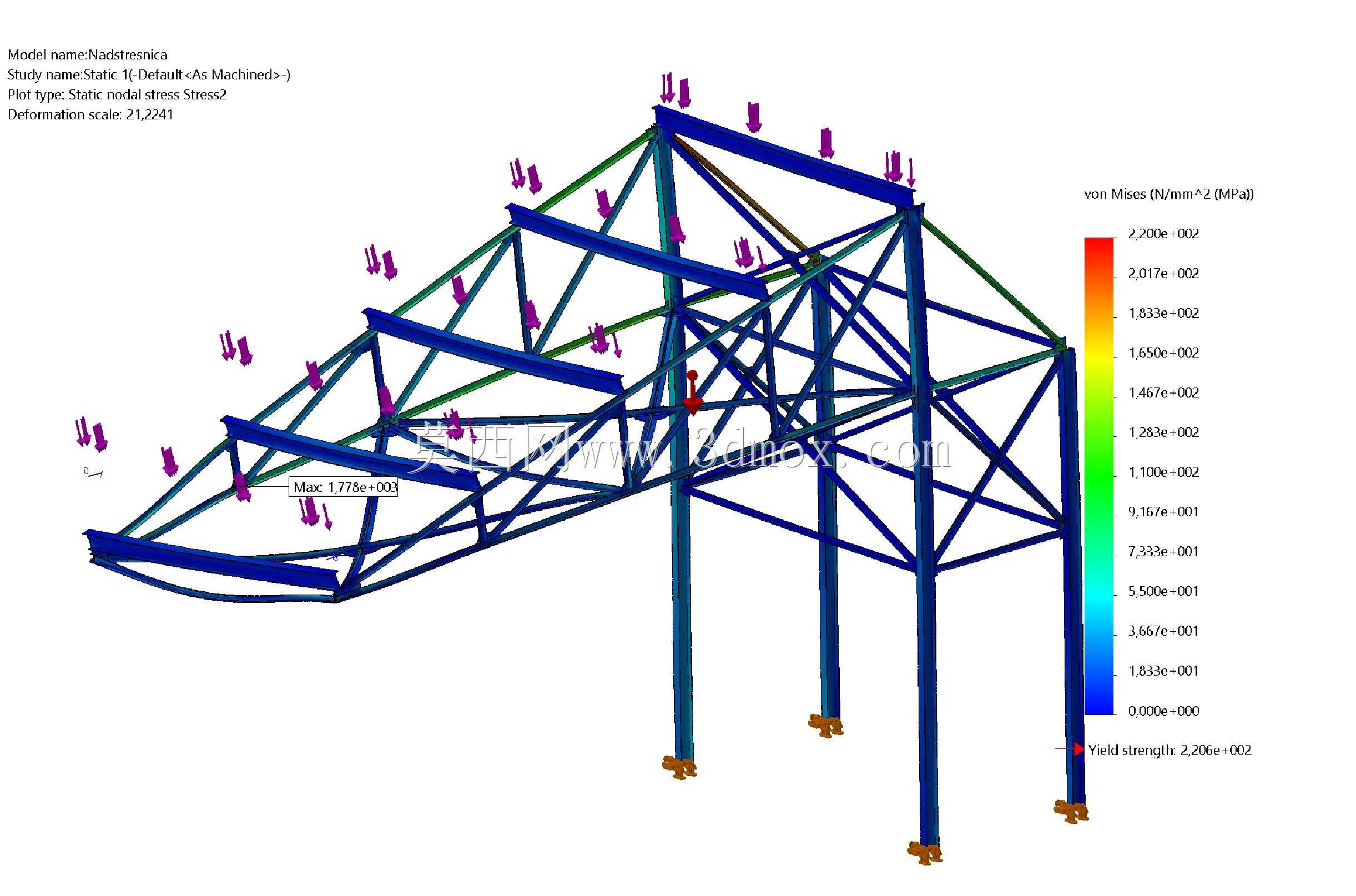The image size is (1356, 896).
Task: Click the von Mises (N/mm^2 (MPa)) legend title
Action: pyautogui.click(x=1169, y=194)
